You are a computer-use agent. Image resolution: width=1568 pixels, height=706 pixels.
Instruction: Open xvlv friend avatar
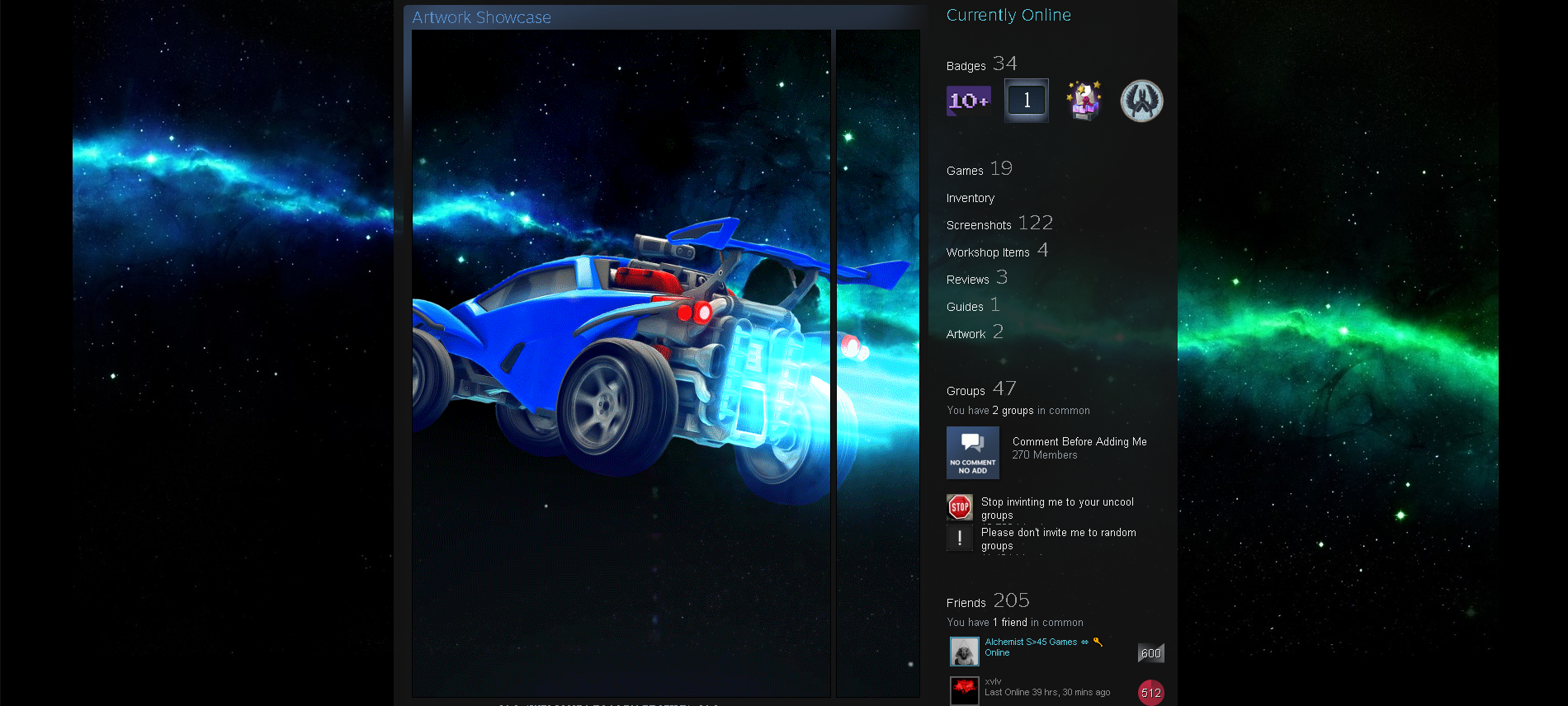pyautogui.click(x=965, y=691)
